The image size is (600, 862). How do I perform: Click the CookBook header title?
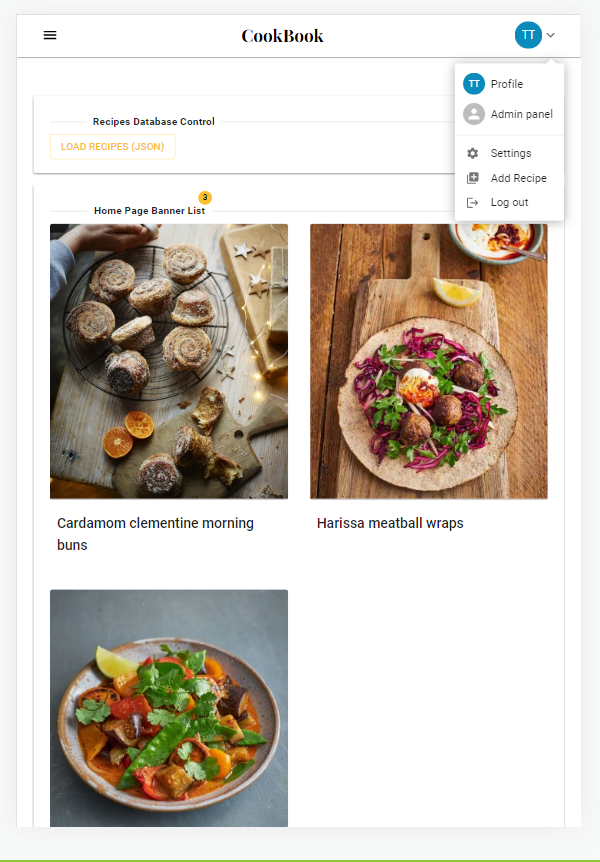282,35
